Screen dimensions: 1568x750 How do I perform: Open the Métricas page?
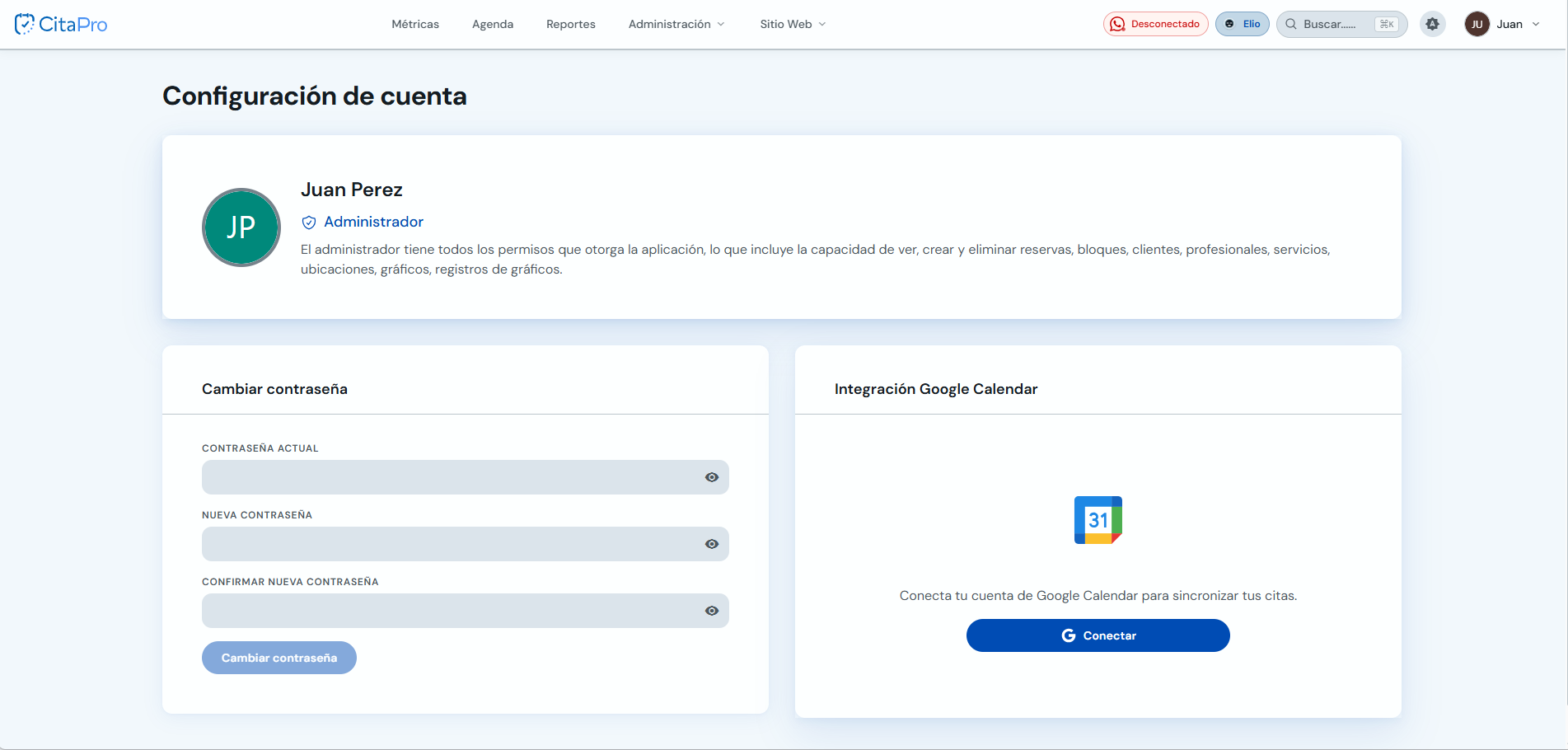415,24
